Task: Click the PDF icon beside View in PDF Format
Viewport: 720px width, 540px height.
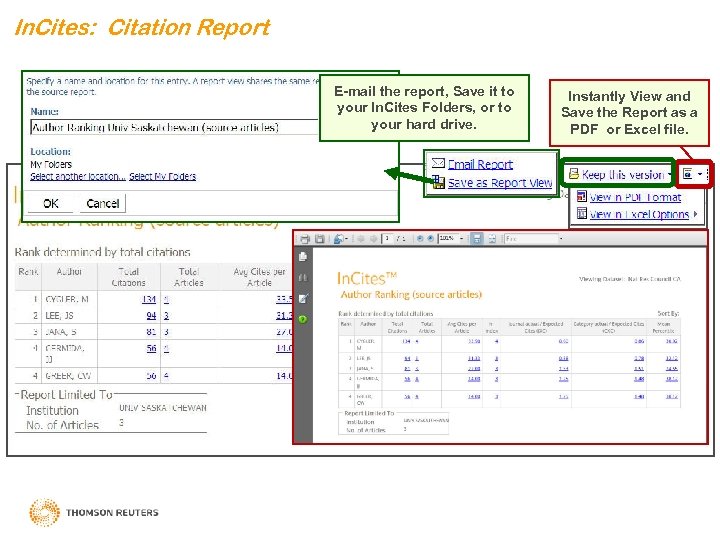Action: tap(582, 197)
